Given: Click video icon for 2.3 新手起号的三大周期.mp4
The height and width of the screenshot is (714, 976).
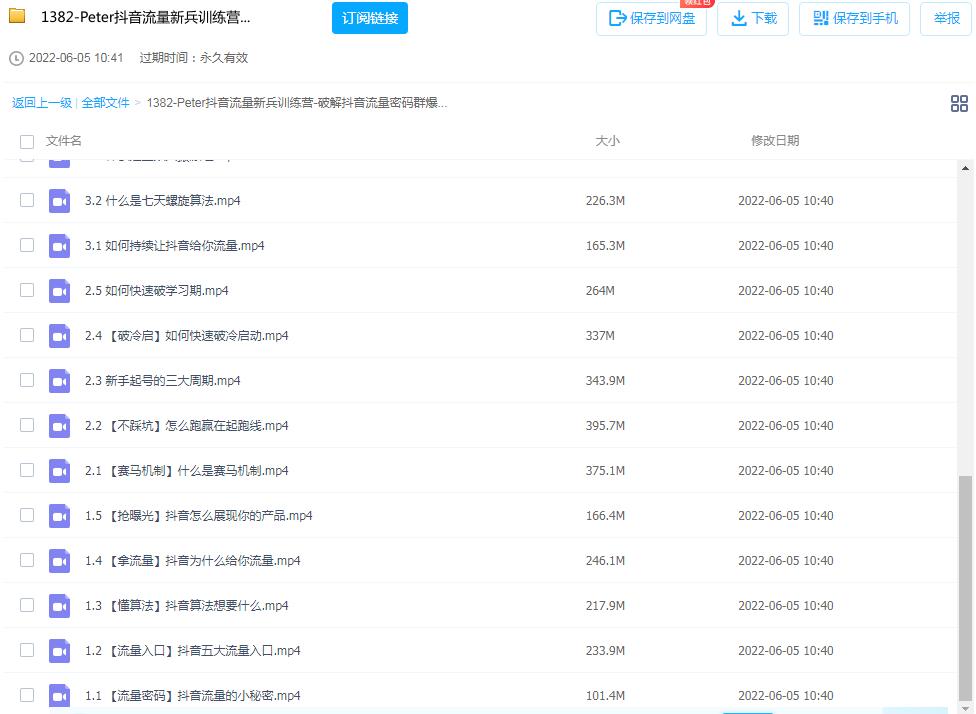Looking at the screenshot, I should 60,381.
